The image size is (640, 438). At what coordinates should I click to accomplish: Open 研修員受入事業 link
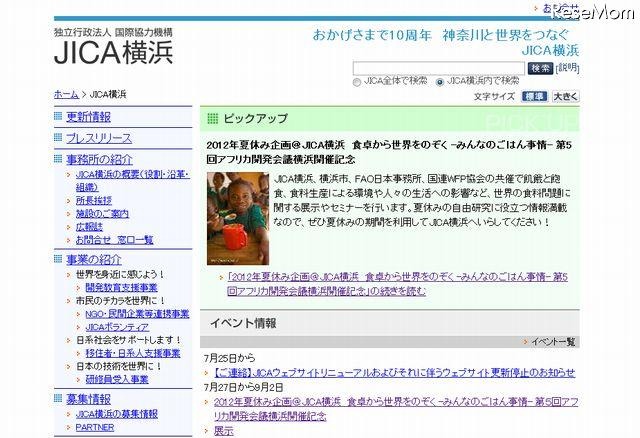coord(117,379)
